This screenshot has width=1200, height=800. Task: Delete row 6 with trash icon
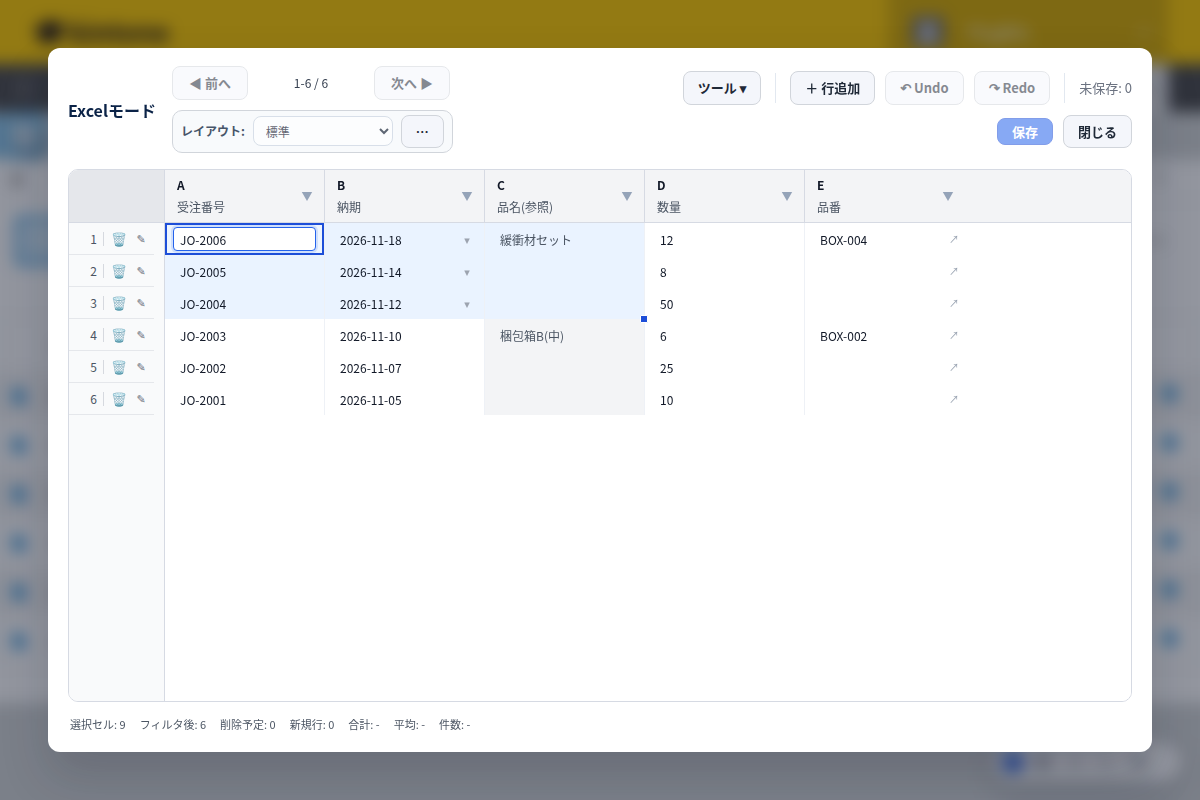pyautogui.click(x=119, y=400)
